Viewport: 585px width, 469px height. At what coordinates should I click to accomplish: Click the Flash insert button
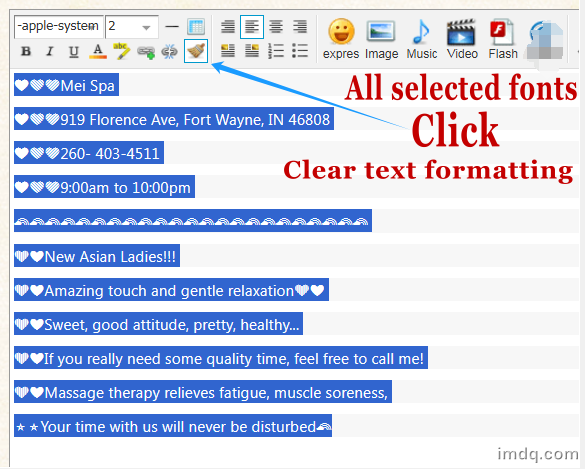coord(503,39)
